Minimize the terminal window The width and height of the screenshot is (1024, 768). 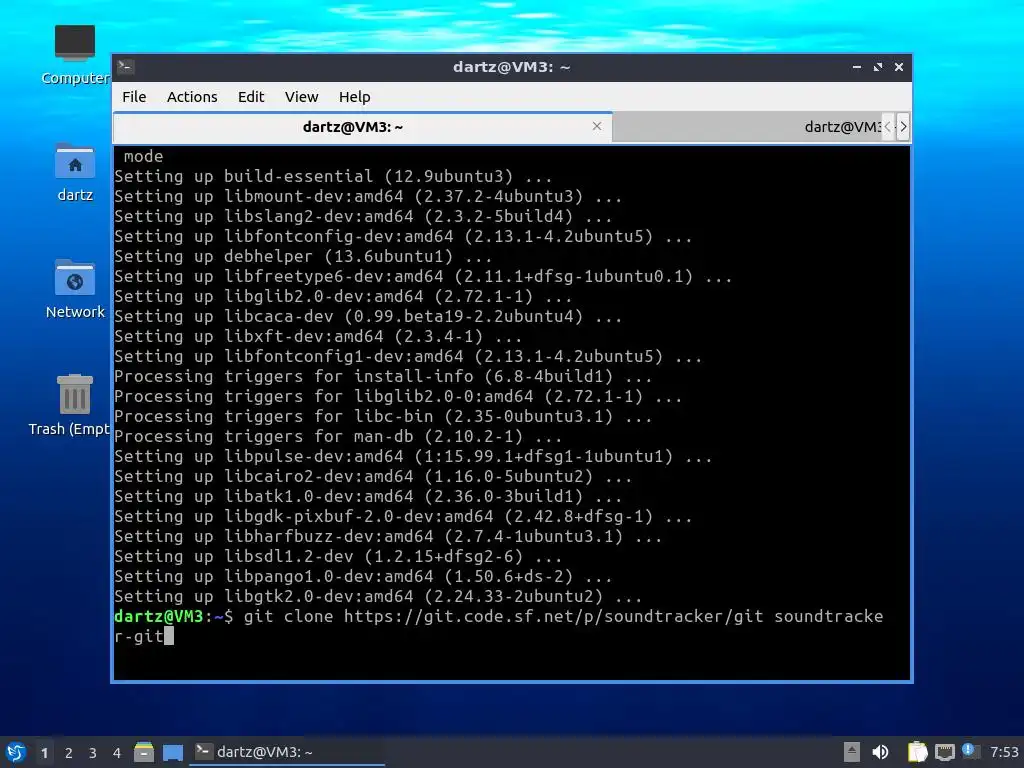(857, 67)
